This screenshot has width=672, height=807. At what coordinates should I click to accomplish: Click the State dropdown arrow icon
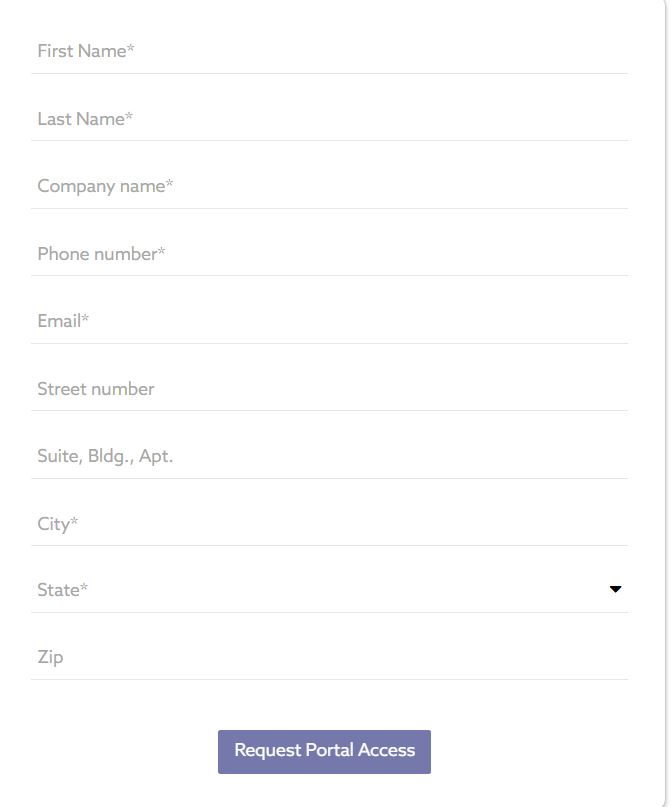pos(615,590)
